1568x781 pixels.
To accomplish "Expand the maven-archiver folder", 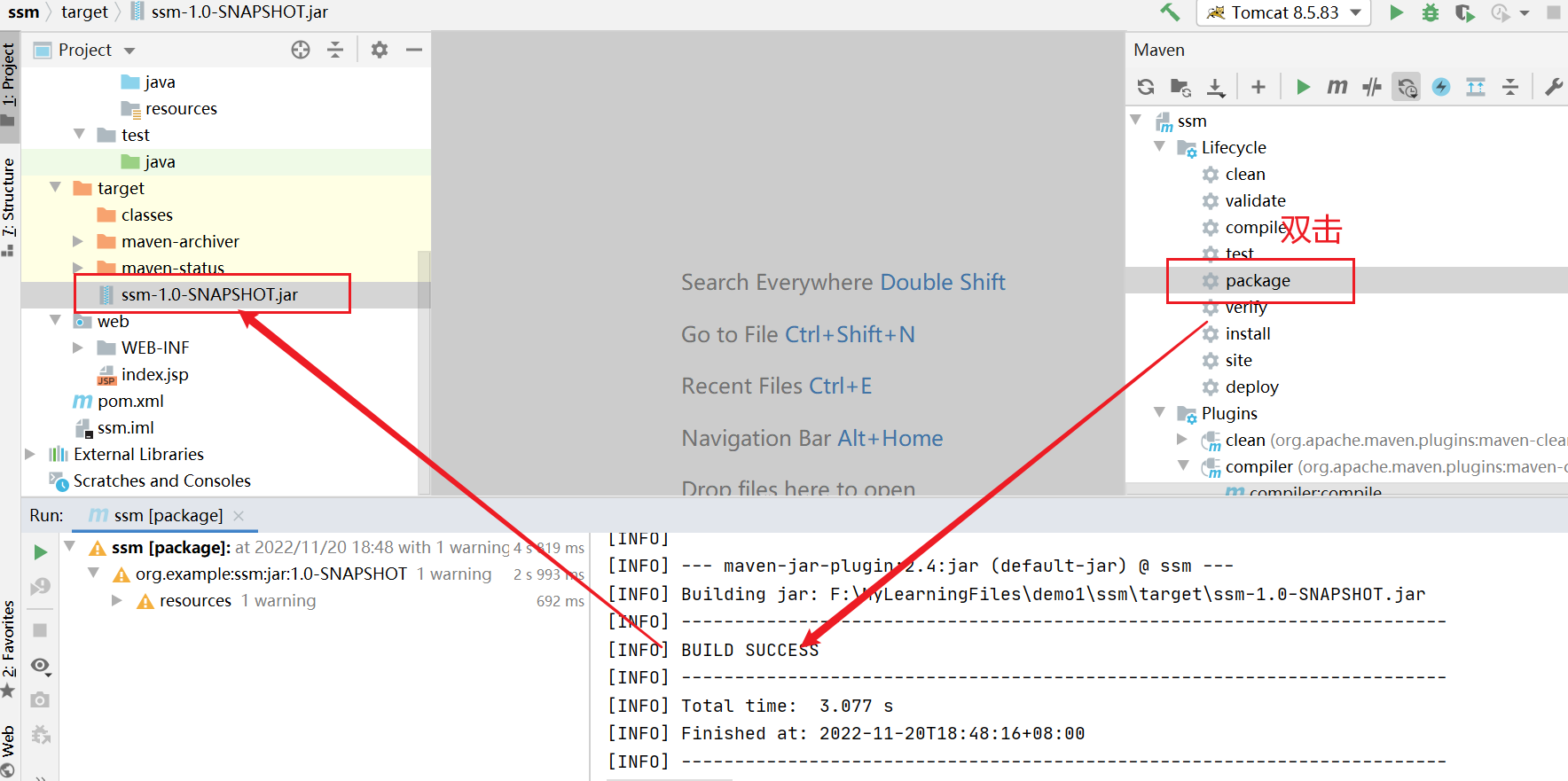I will pos(78,241).
